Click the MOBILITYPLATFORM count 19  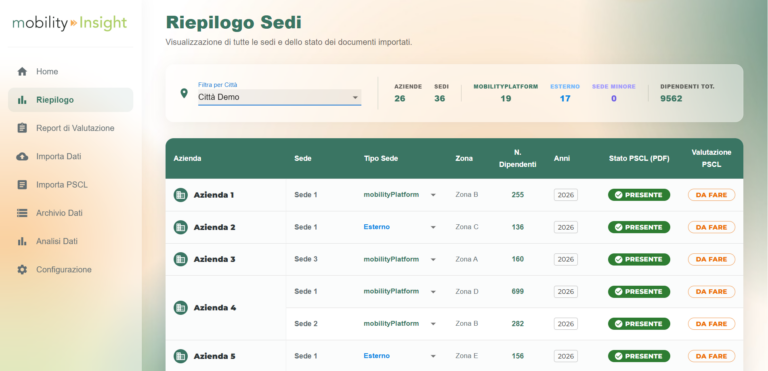coord(505,99)
